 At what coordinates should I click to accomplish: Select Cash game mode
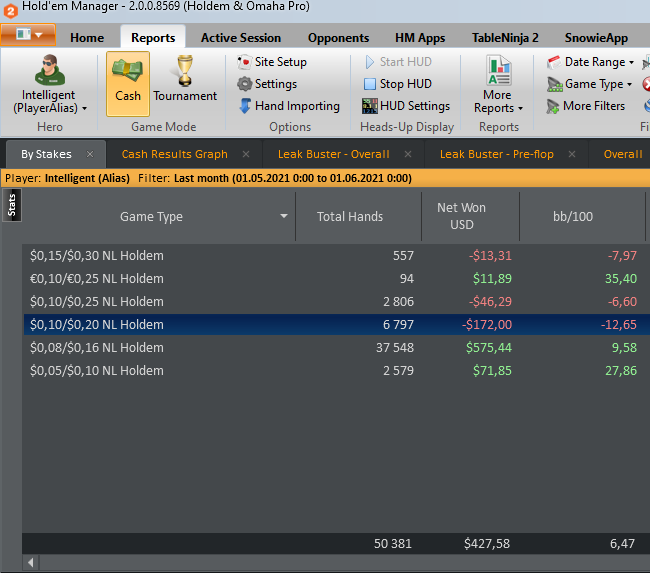128,84
